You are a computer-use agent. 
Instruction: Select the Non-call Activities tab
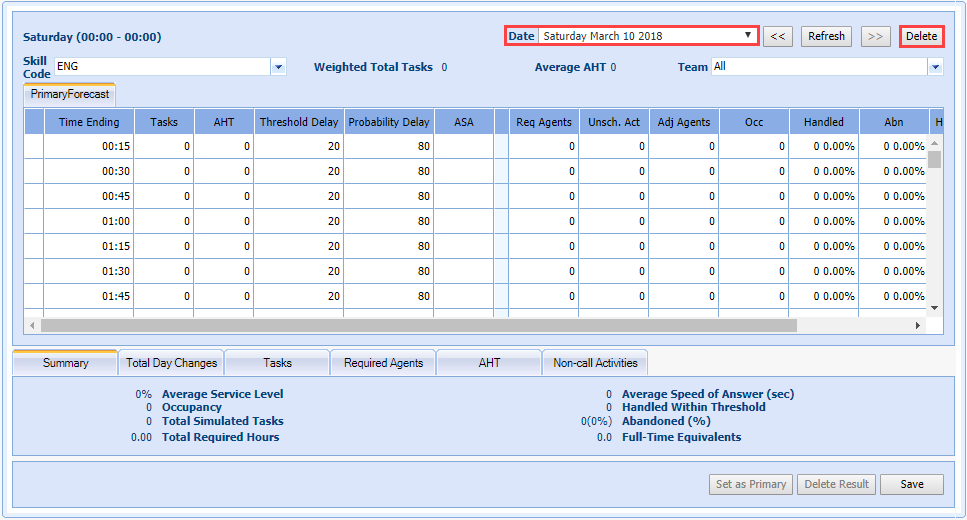coord(595,363)
